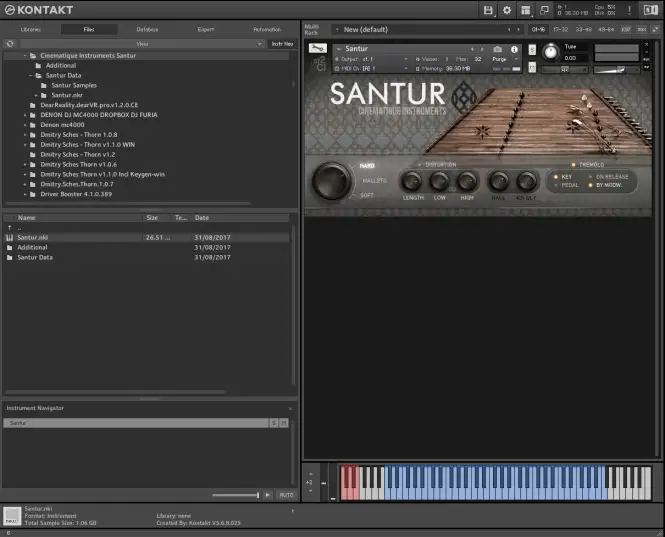The width and height of the screenshot is (665, 537).
Task: Click the NI logo icon at top right
Action: [x=651, y=10]
